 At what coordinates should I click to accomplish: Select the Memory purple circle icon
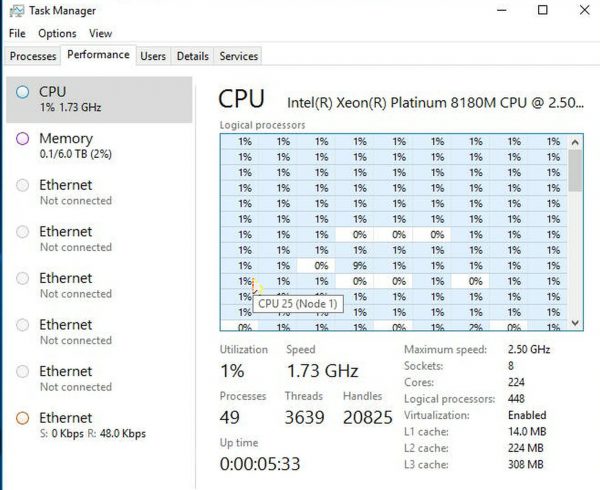pyautogui.click(x=23, y=138)
